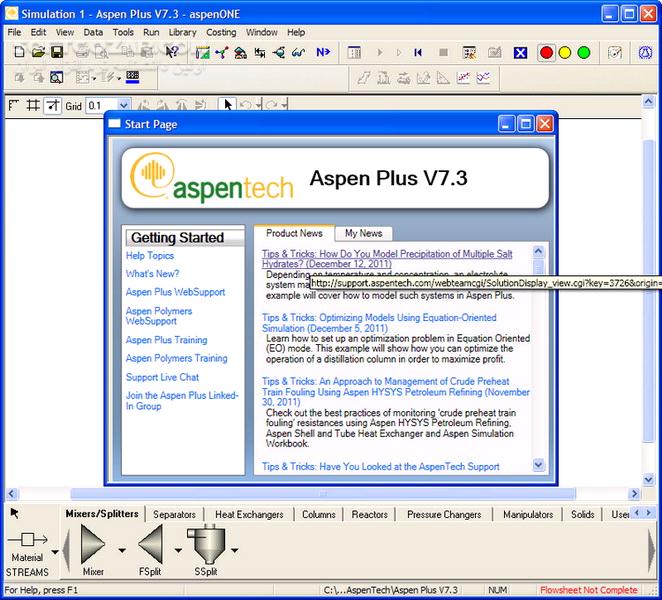Open the Library menu
Viewport: 662px width, 600px height.
coord(182,32)
